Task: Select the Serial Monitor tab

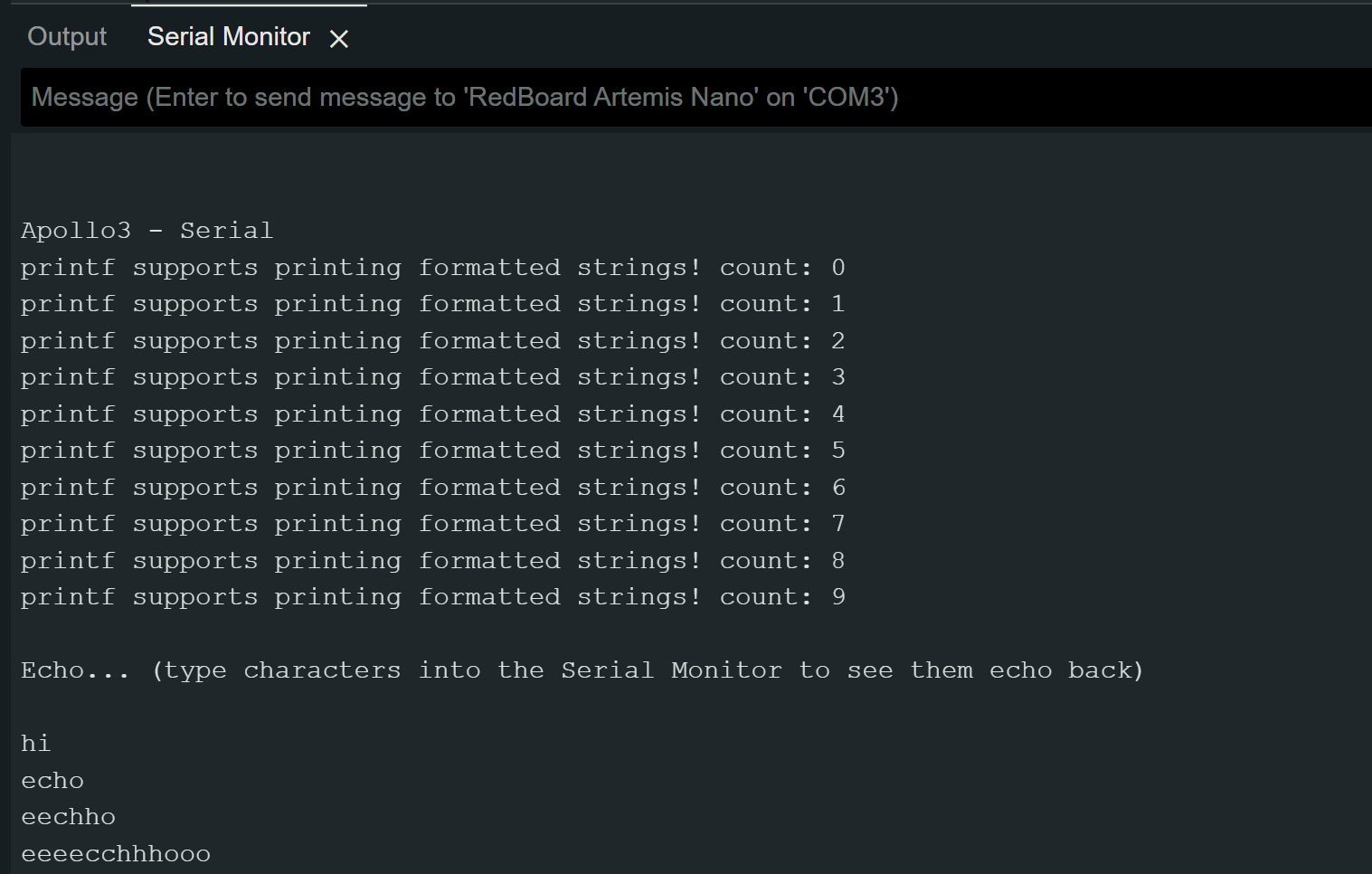Action: coord(229,36)
